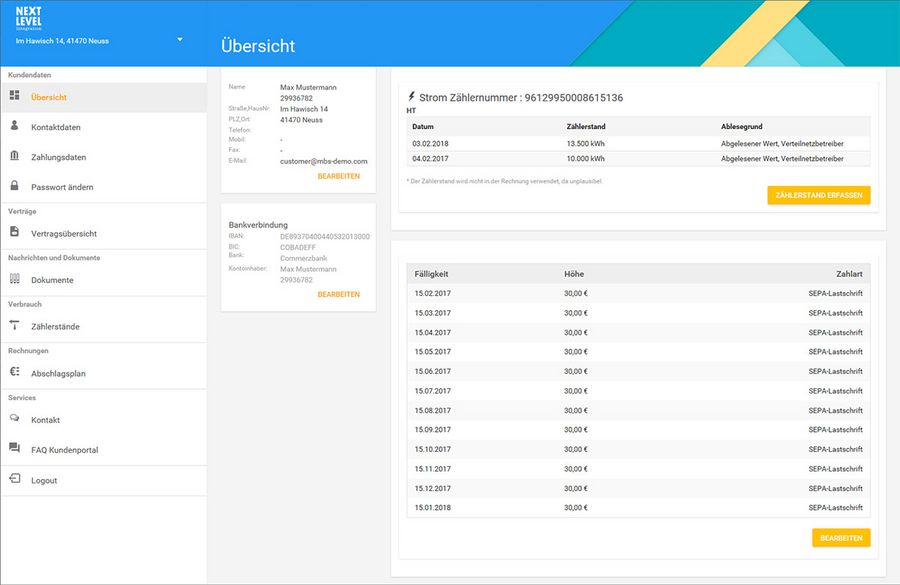
Task: Click the Dokumente folders icon
Action: 15,278
